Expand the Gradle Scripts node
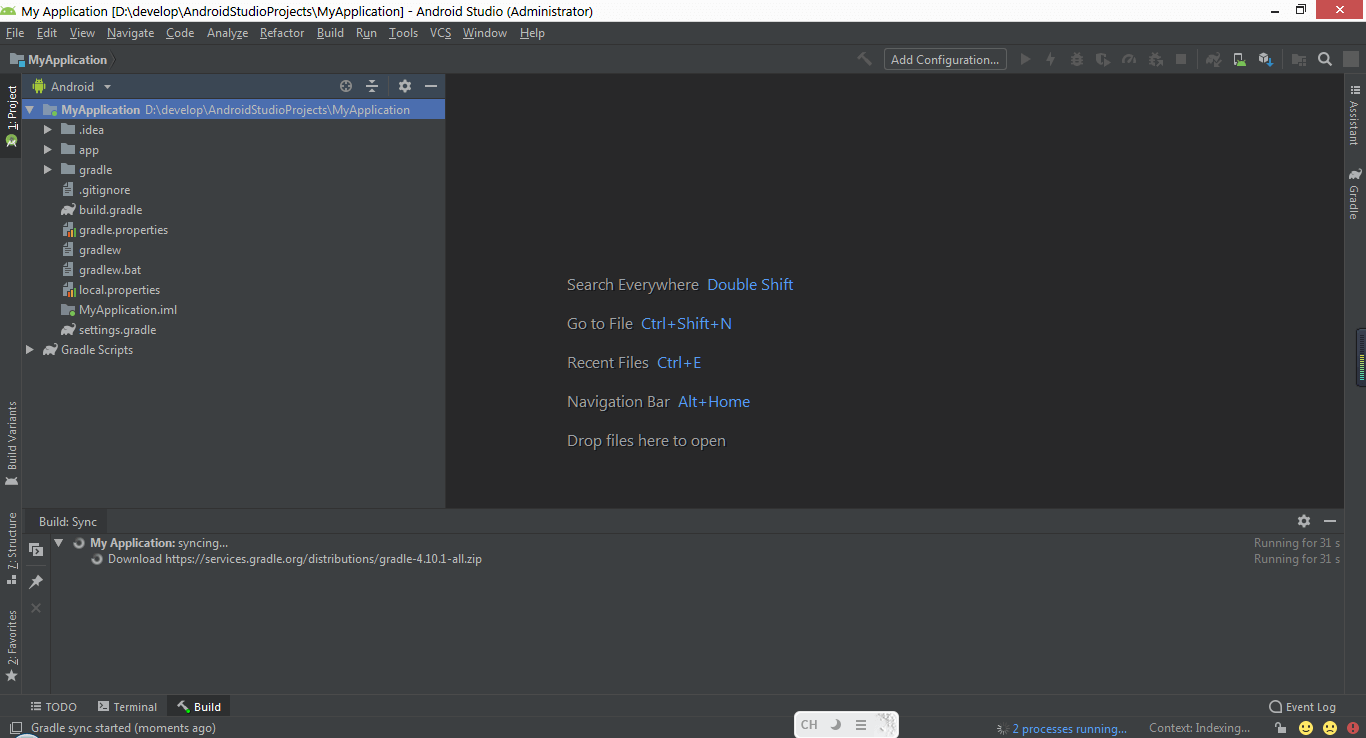Screen dimensions: 1366x738 coord(29,350)
